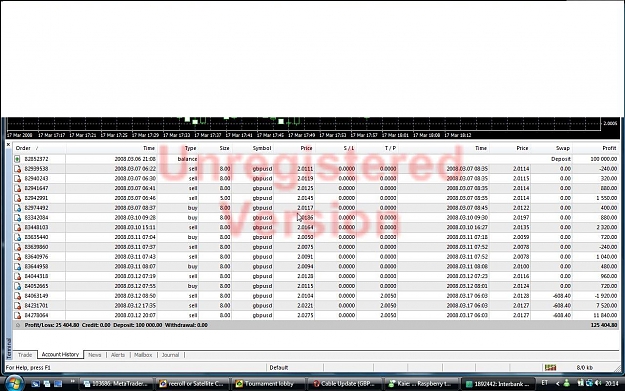This screenshot has width=625, height=391.
Task: Click the summary row icon beside Profit/Loss
Action: click(x=18, y=325)
